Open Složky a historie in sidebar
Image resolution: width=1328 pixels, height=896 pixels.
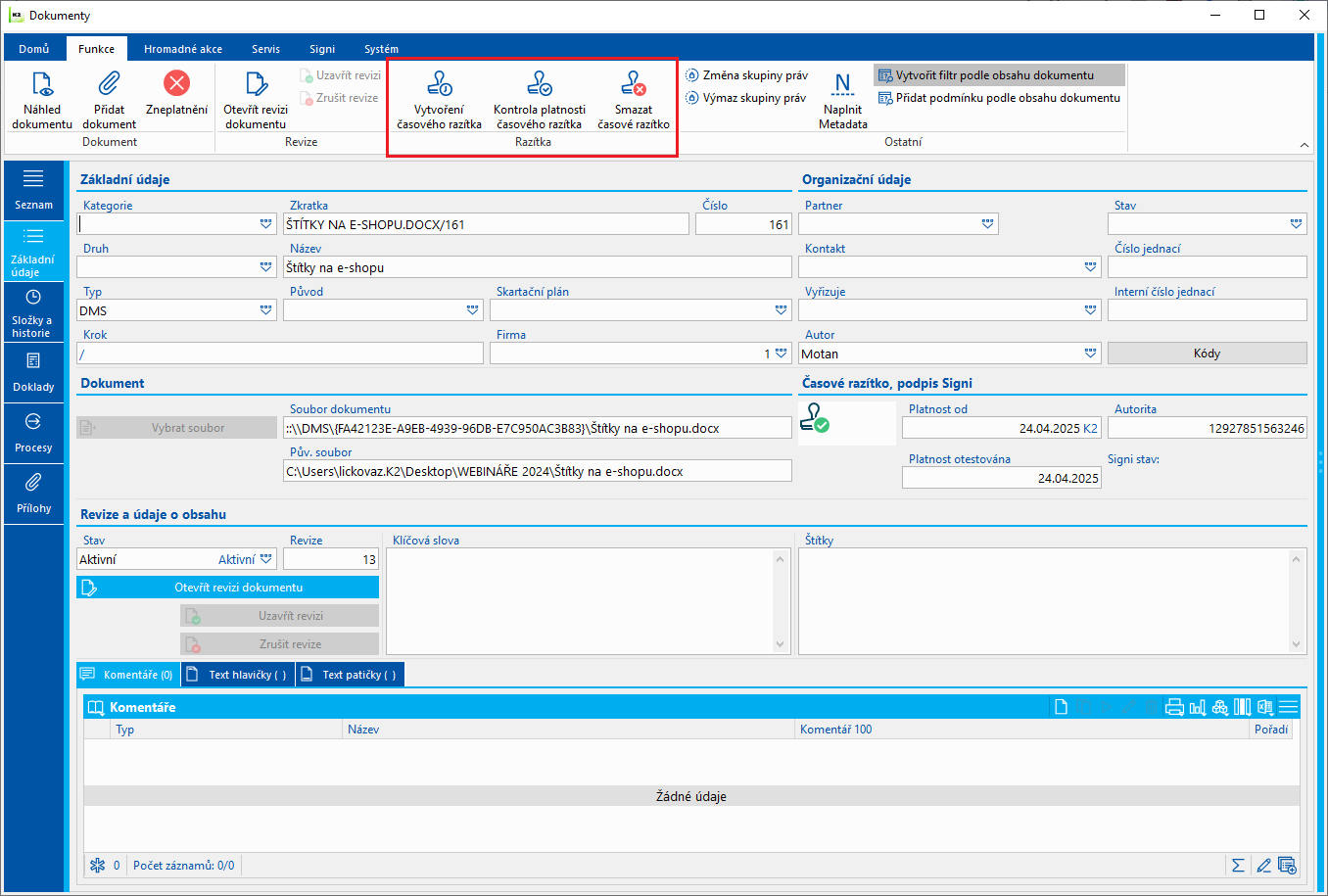tap(33, 312)
